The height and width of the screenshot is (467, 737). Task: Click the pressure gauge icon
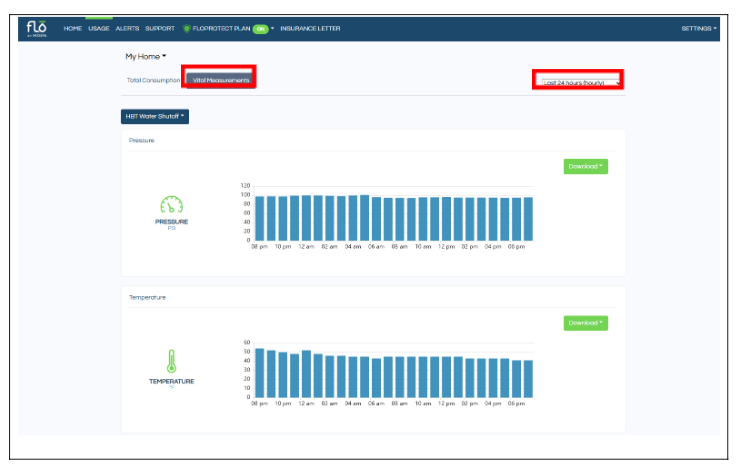click(x=172, y=204)
